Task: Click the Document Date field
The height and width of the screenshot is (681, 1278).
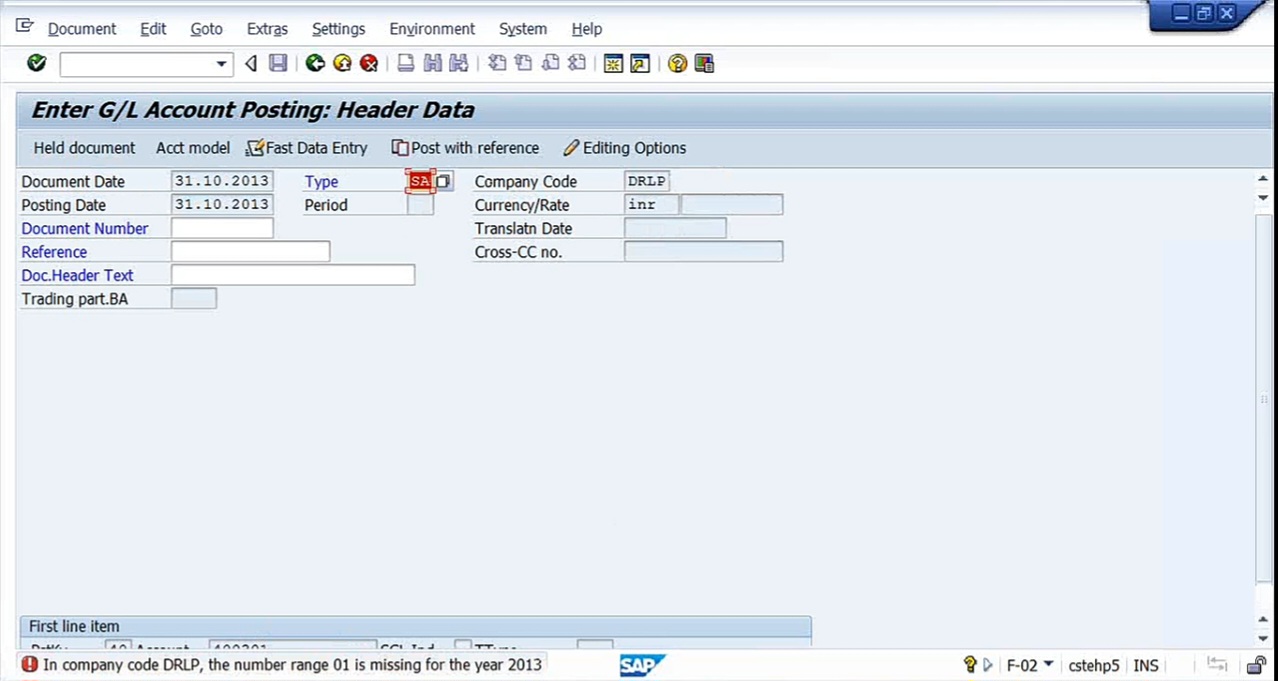Action: point(222,181)
